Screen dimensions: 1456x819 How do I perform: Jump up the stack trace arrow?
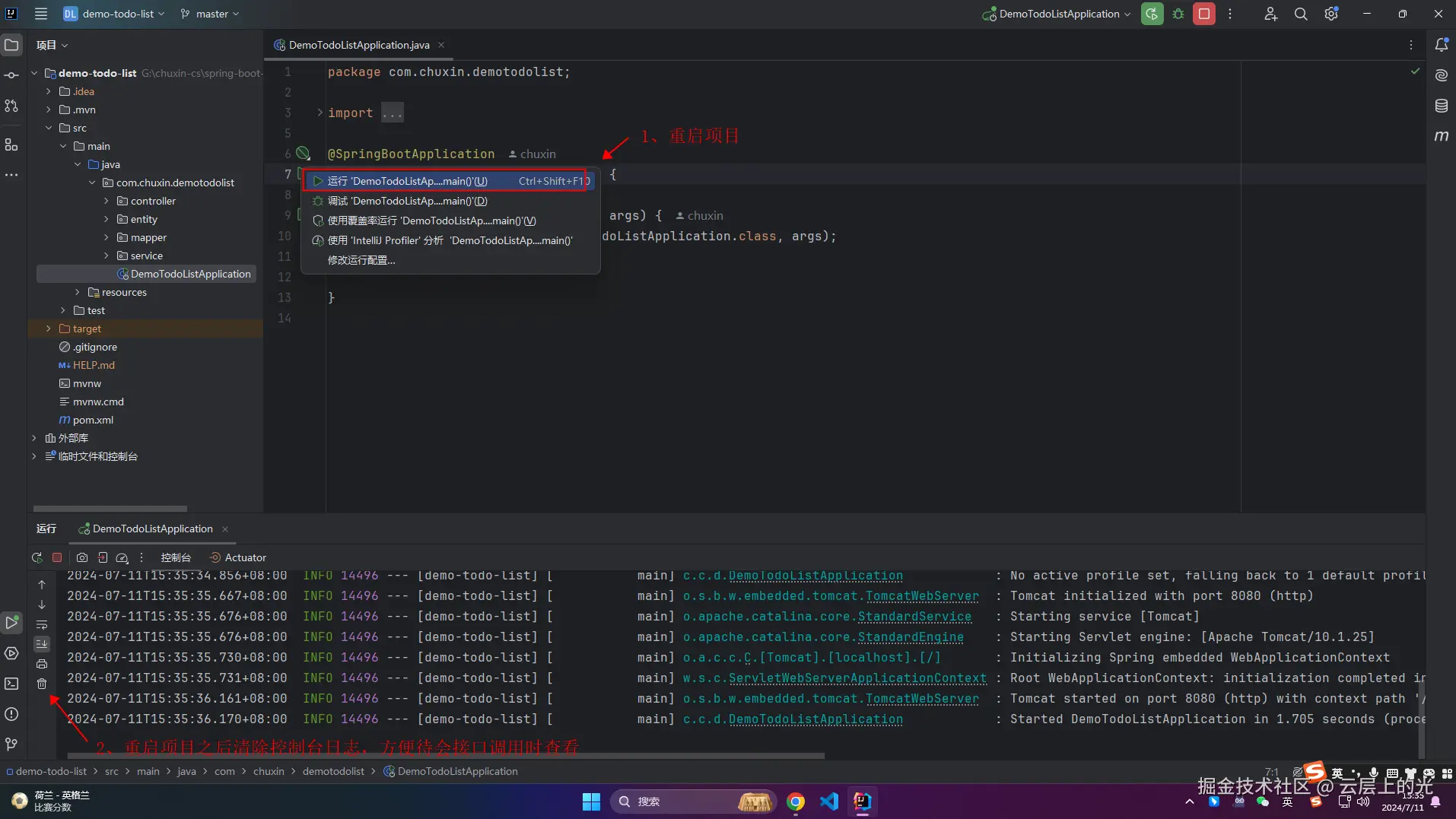point(42,585)
